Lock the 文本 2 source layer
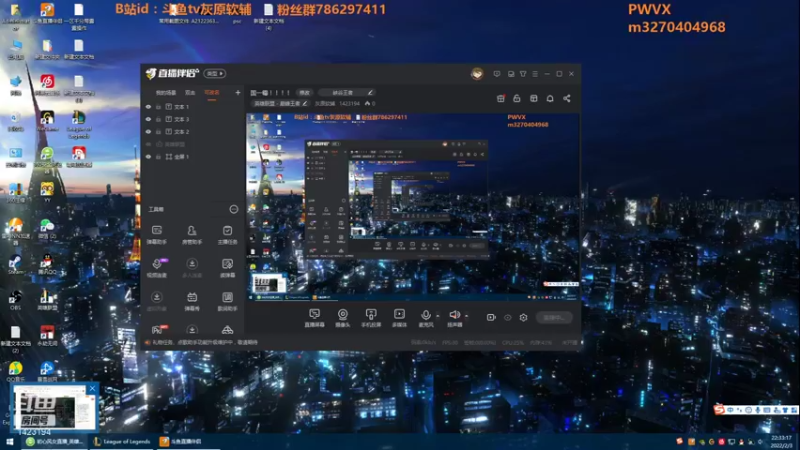This screenshot has height=450, width=800. pos(158,132)
